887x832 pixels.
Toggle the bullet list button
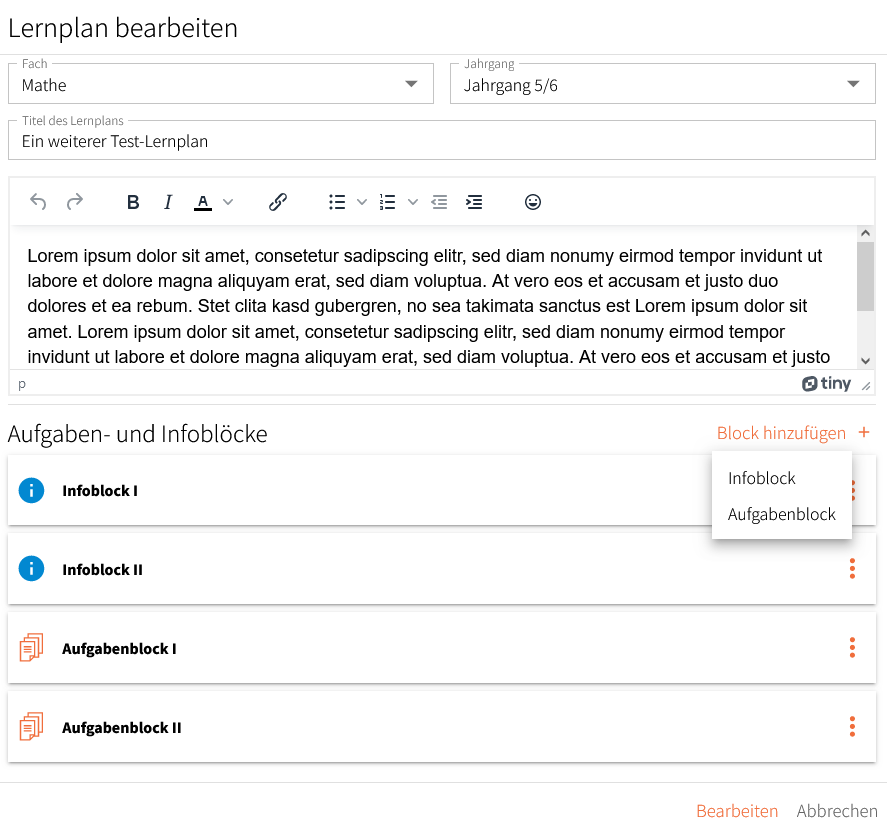pos(337,202)
